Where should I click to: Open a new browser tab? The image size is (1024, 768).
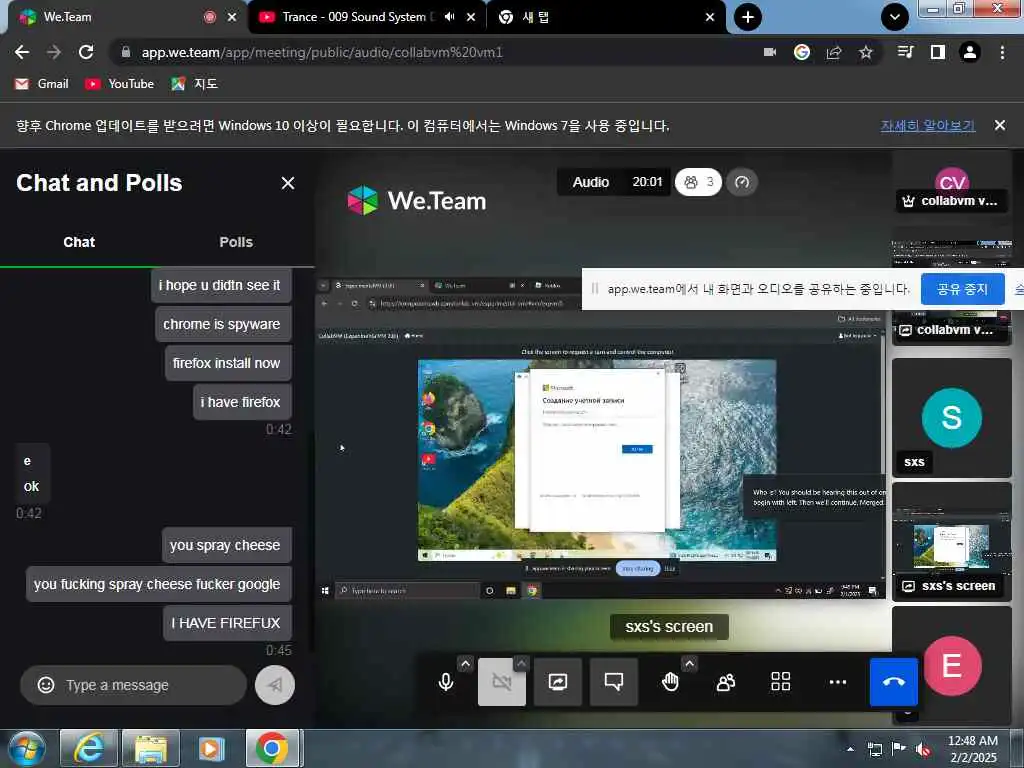748,17
